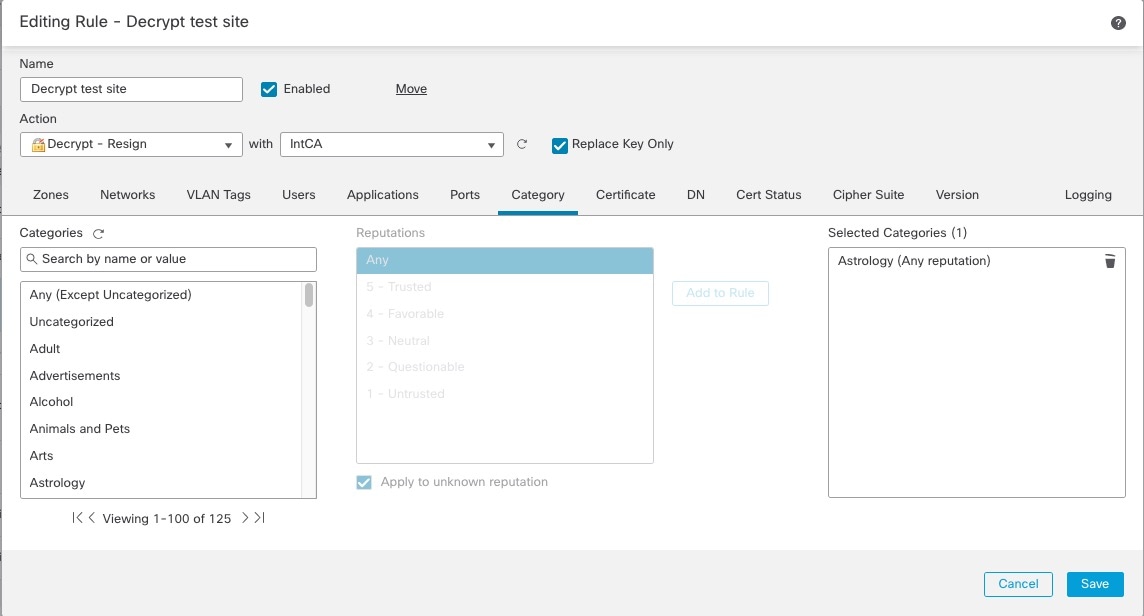
Task: Open the Users tab
Action: [298, 195]
